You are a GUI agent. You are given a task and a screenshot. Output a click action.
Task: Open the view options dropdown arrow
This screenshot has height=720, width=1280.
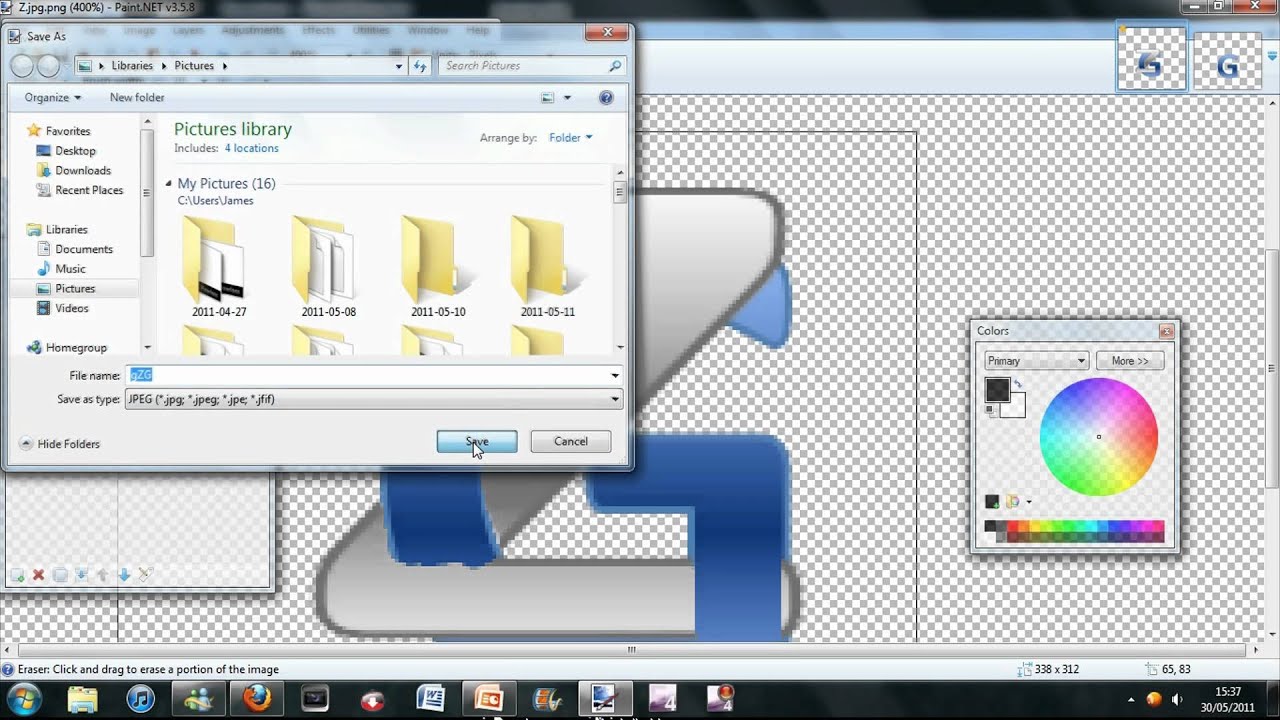(x=567, y=97)
